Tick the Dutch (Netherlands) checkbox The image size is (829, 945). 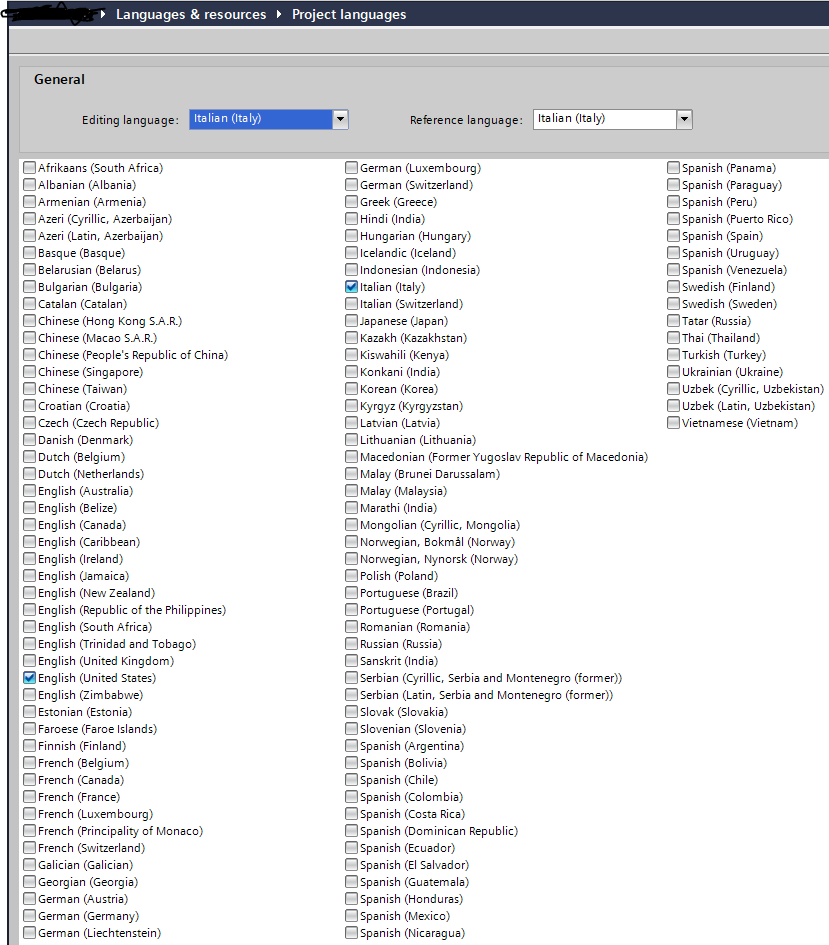pos(30,474)
